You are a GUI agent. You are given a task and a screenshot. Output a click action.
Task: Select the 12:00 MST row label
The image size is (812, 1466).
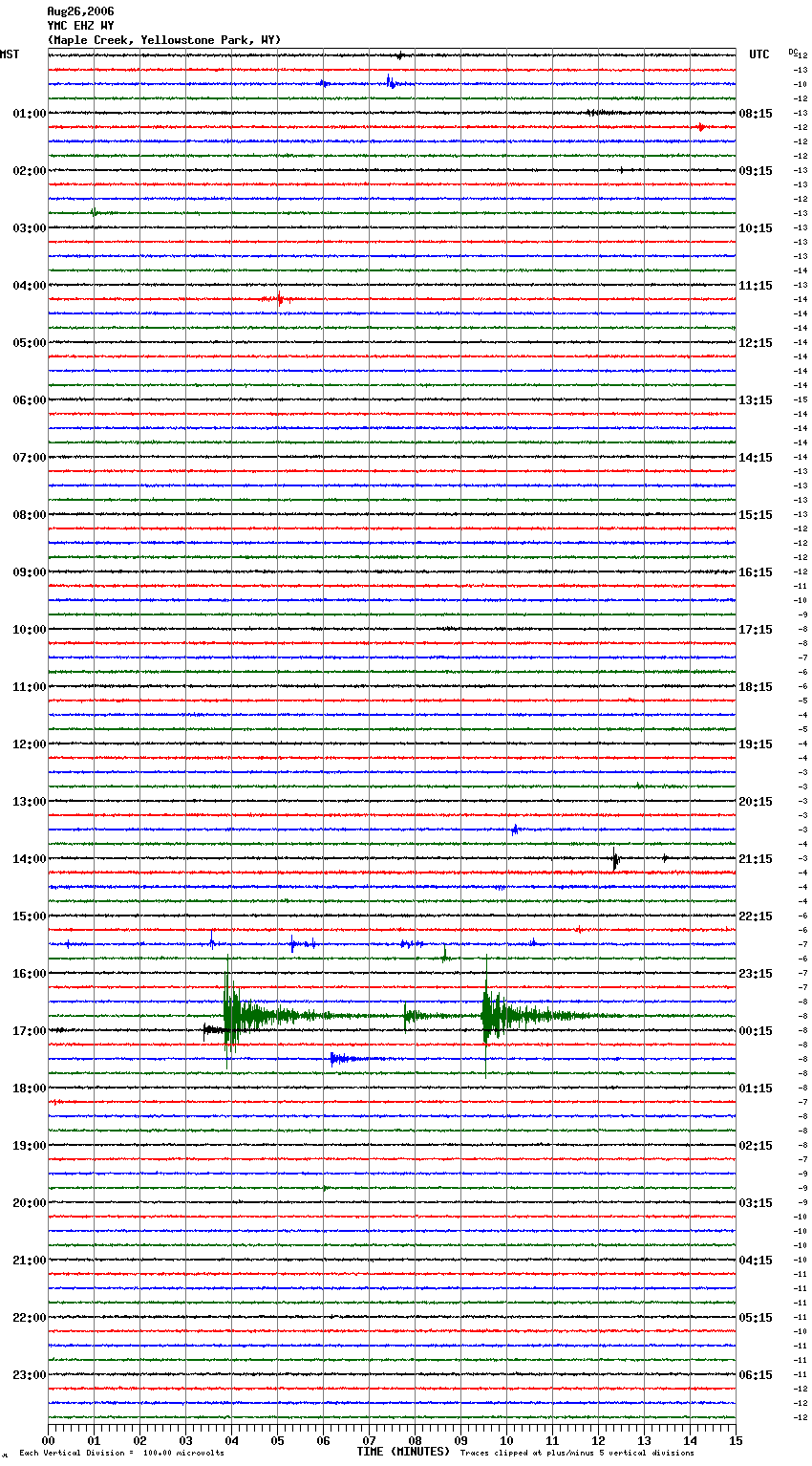(x=30, y=744)
